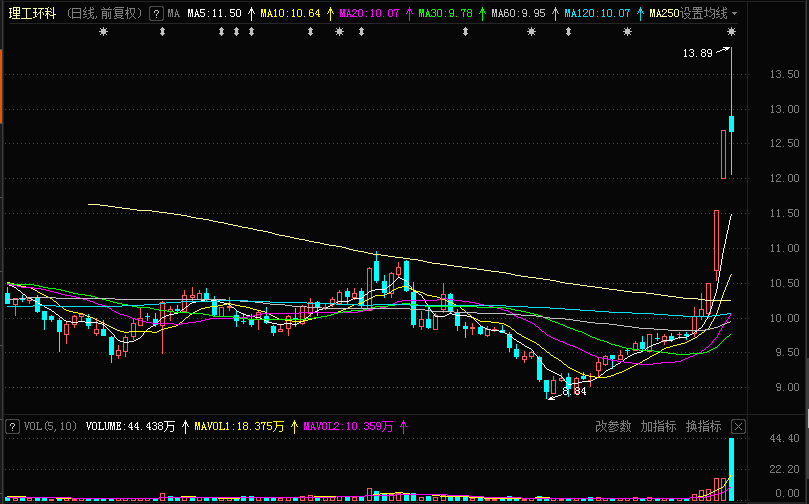The image size is (809, 504).
Task: Select the magenta MA20:10.07 label
Action: pos(369,14)
